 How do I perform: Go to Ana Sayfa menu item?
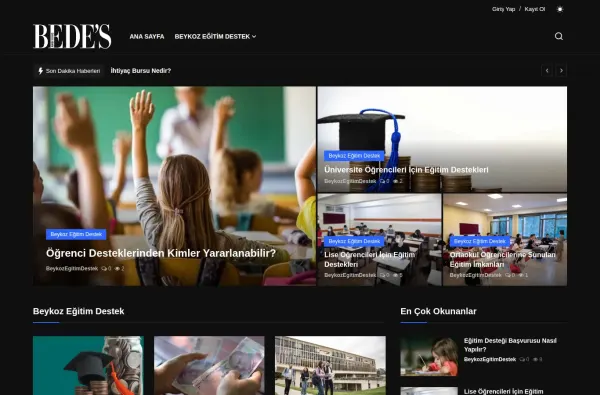147,37
